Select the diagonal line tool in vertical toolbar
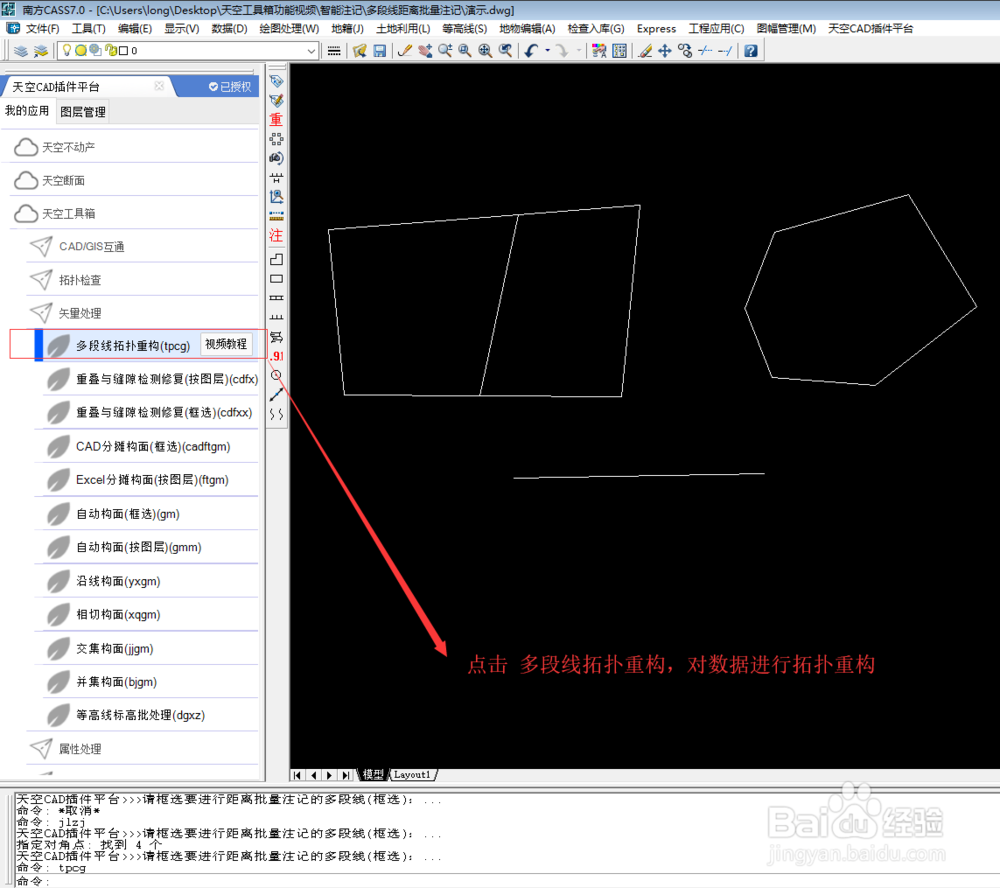This screenshot has width=1000, height=888. pos(276,395)
